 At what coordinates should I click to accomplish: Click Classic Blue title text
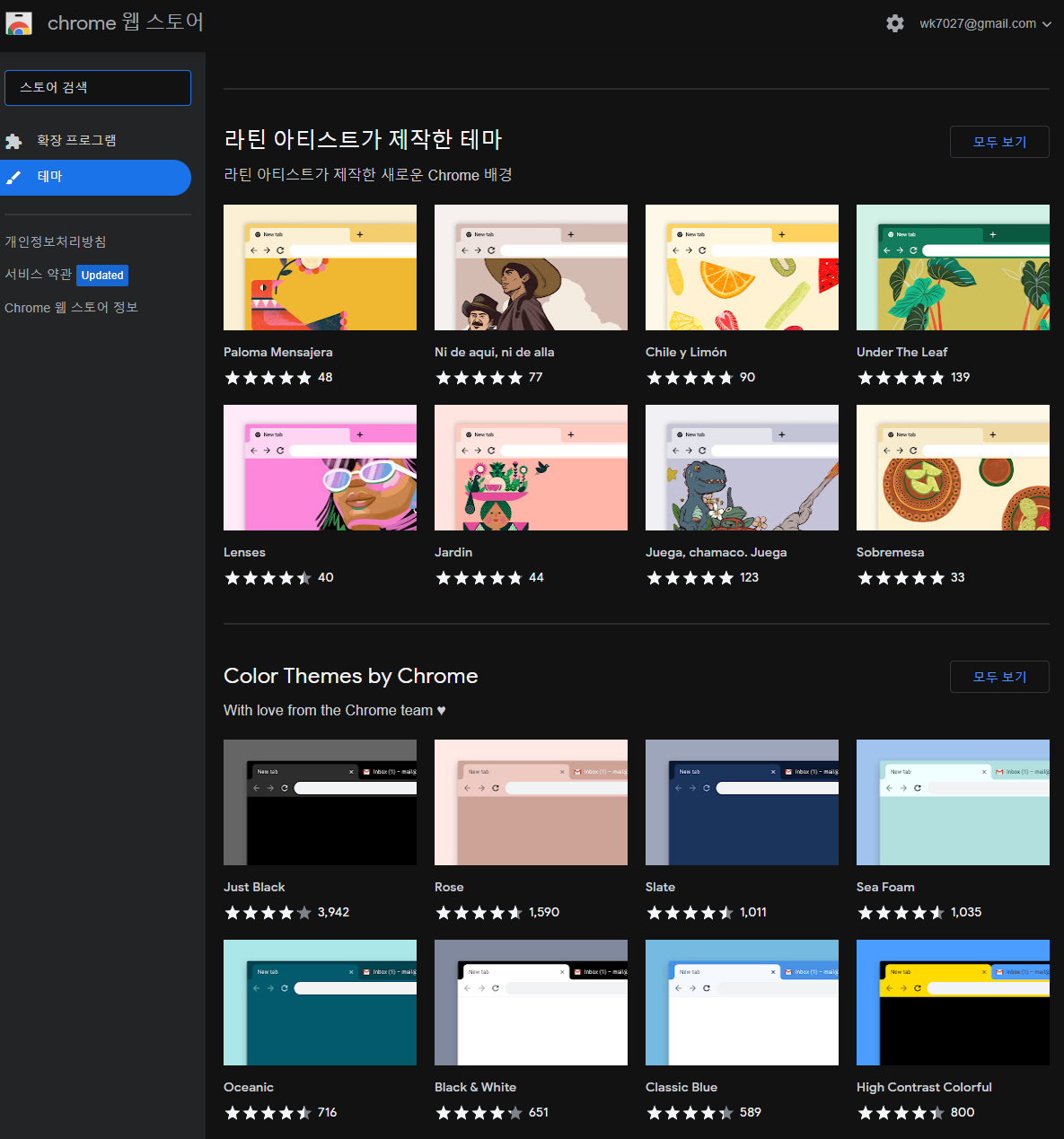click(x=681, y=1087)
